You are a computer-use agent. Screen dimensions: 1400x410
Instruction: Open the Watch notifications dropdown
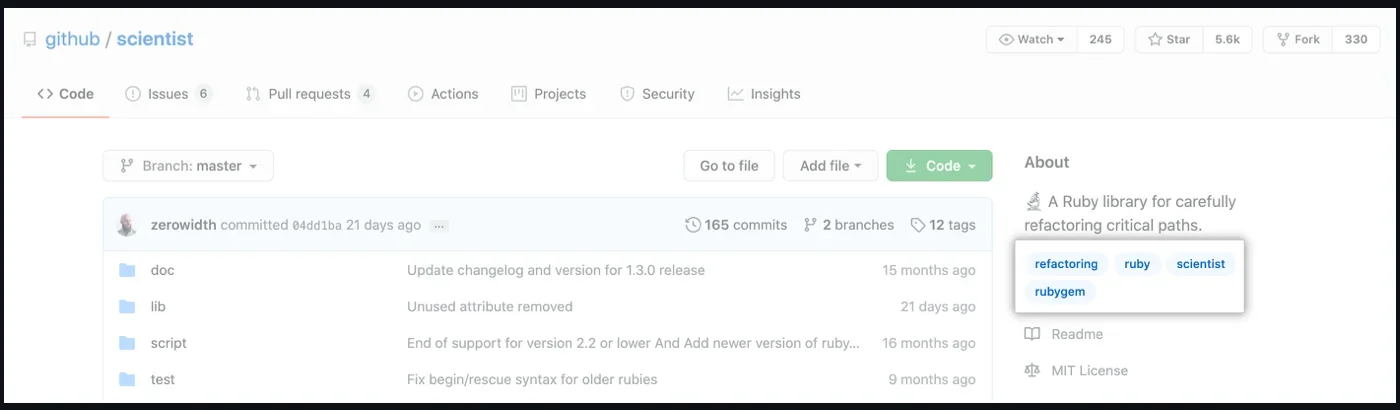click(x=1032, y=40)
